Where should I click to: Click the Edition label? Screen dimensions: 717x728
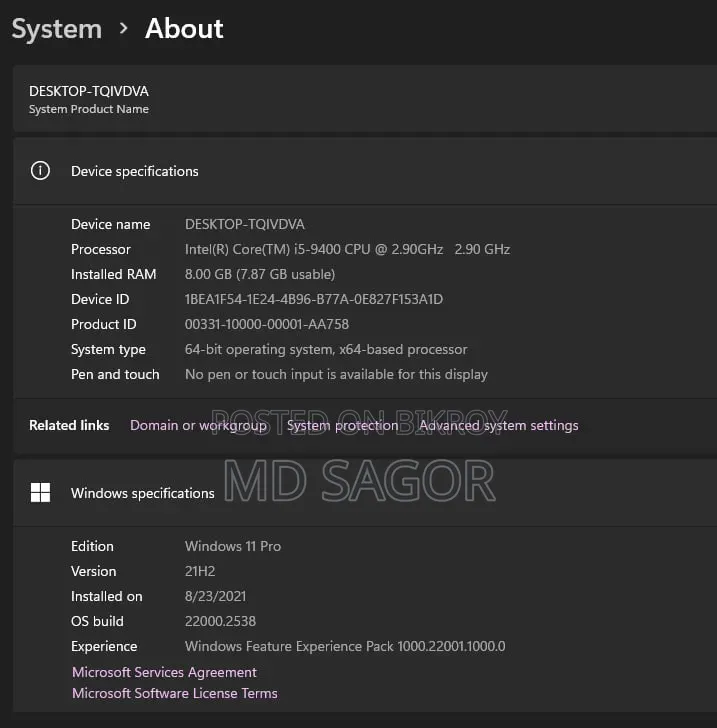[x=92, y=546]
